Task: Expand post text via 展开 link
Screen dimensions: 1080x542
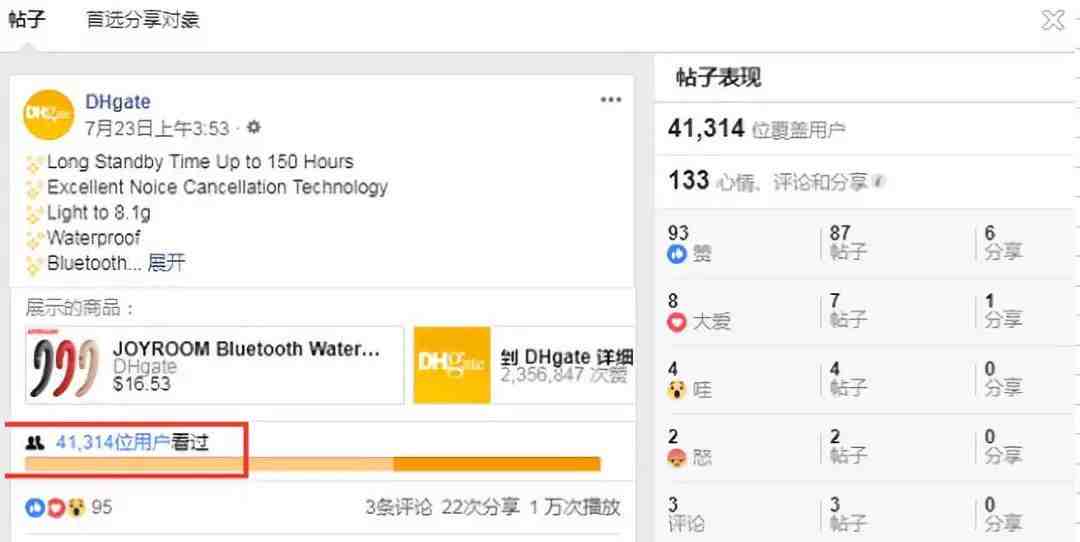Action: click(167, 264)
